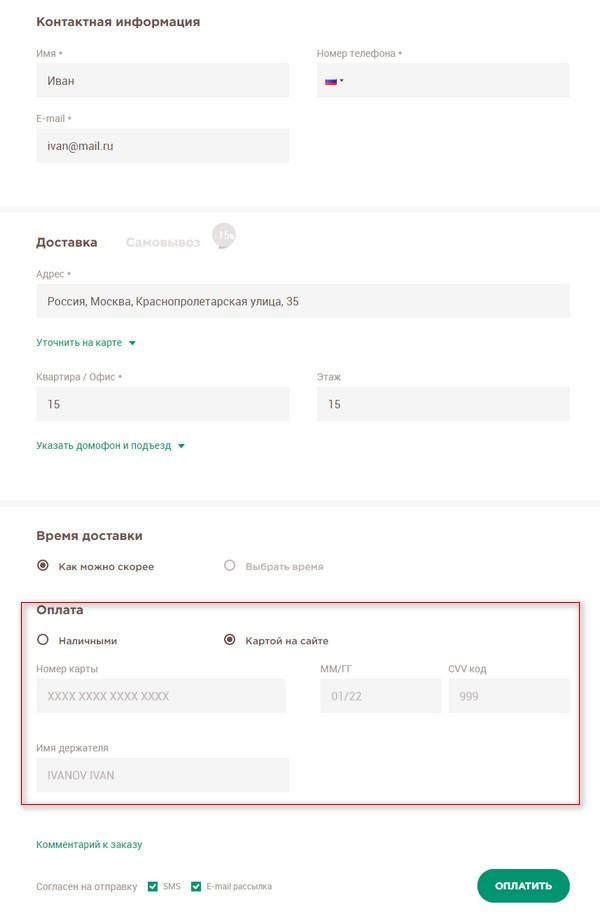Click the Имя держателя field
The height and width of the screenshot is (914, 600).
162,775
